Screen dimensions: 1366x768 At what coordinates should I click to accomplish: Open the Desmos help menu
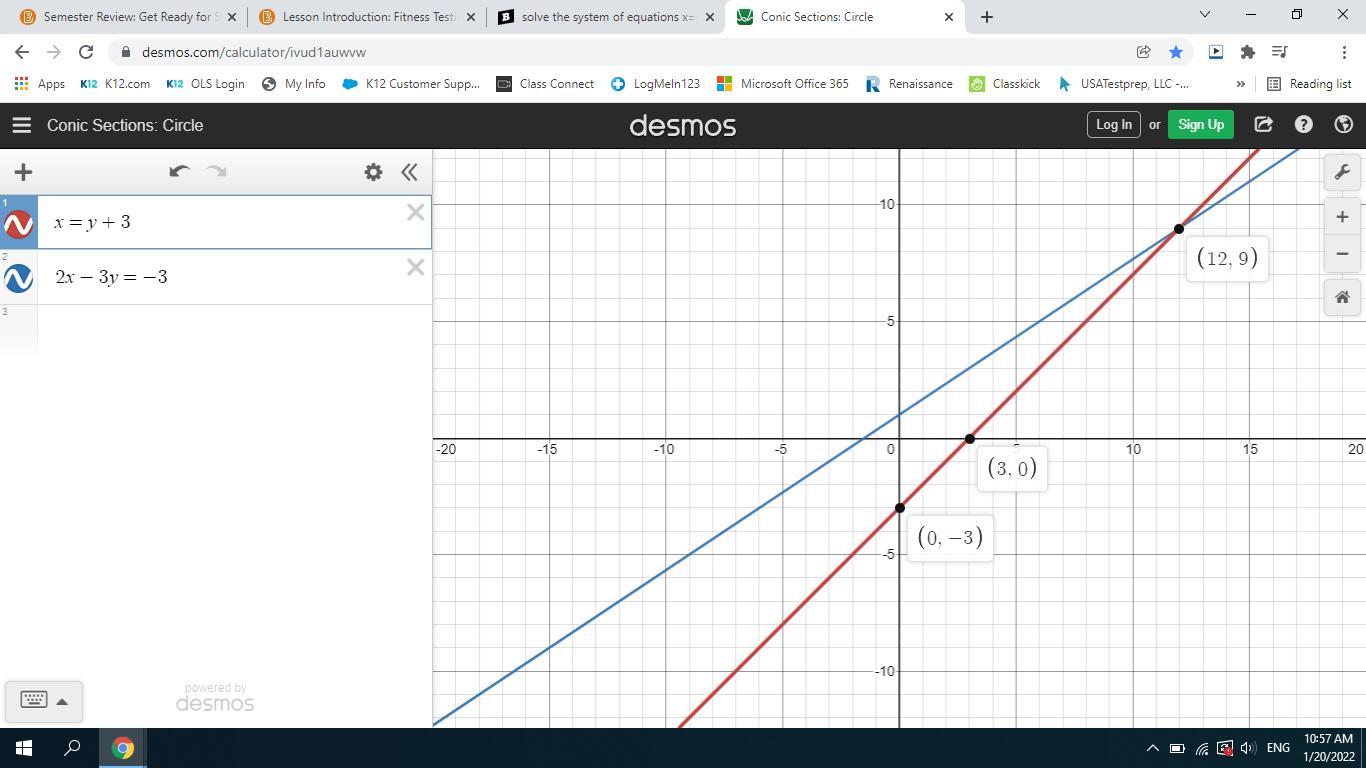tap(1304, 125)
